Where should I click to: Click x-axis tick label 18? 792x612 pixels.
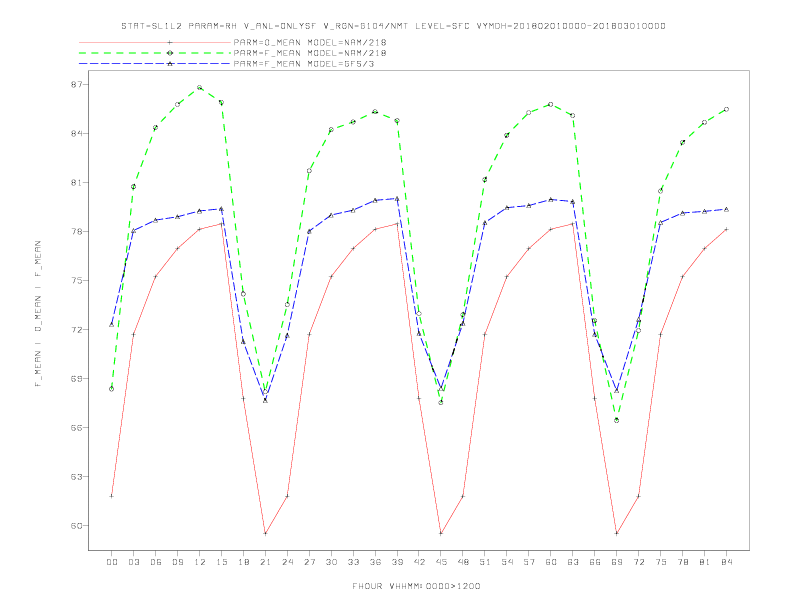tap(243, 562)
